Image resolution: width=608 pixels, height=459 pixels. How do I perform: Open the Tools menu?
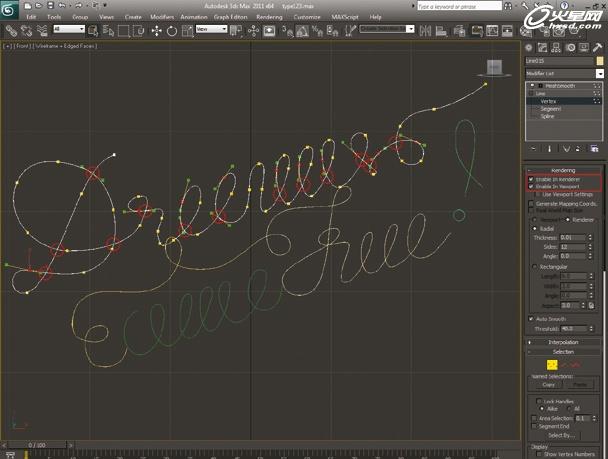click(54, 17)
